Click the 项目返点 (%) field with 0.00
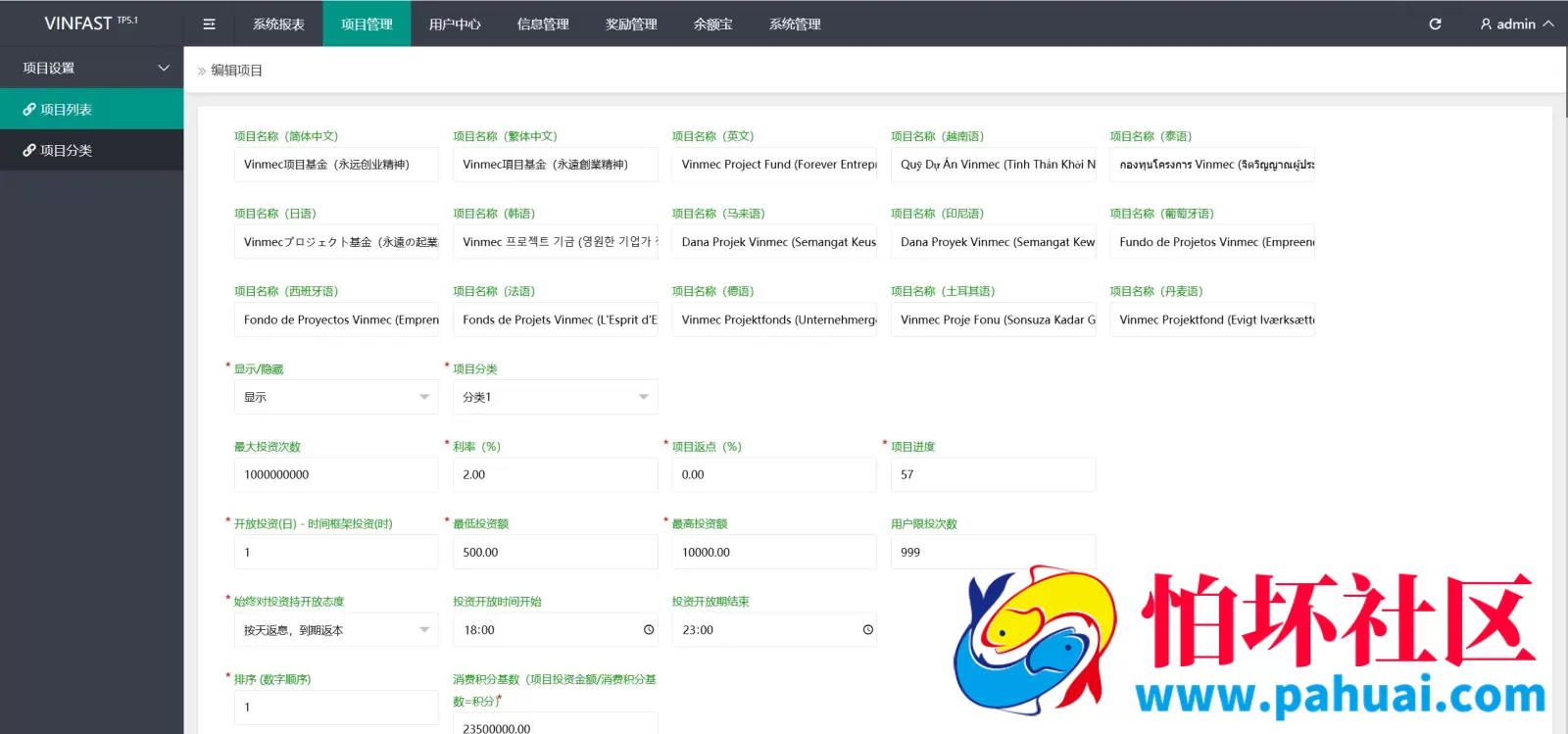 [x=774, y=474]
